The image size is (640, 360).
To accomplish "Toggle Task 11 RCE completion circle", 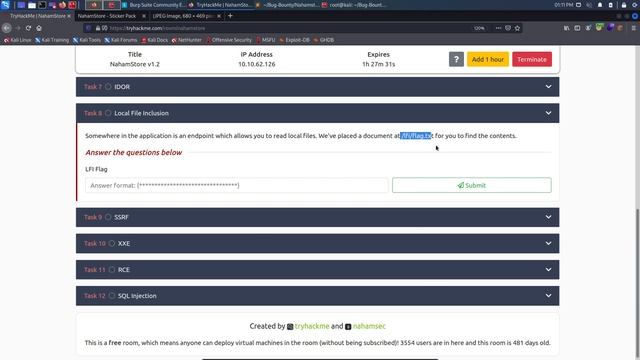I will (111, 269).
